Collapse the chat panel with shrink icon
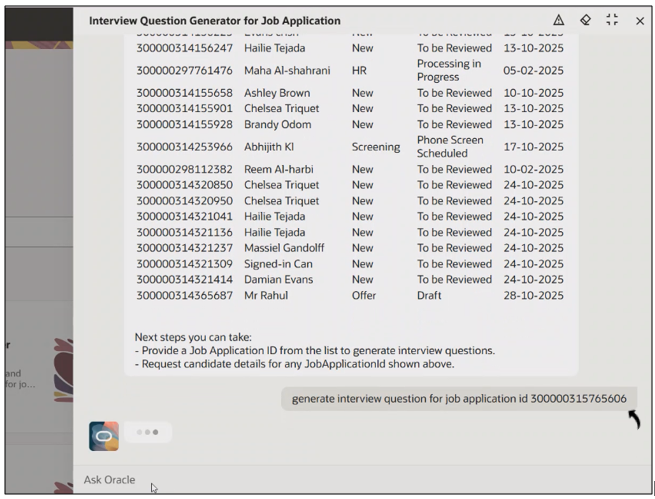Image resolution: width=655 pixels, height=499 pixels. coord(612,20)
